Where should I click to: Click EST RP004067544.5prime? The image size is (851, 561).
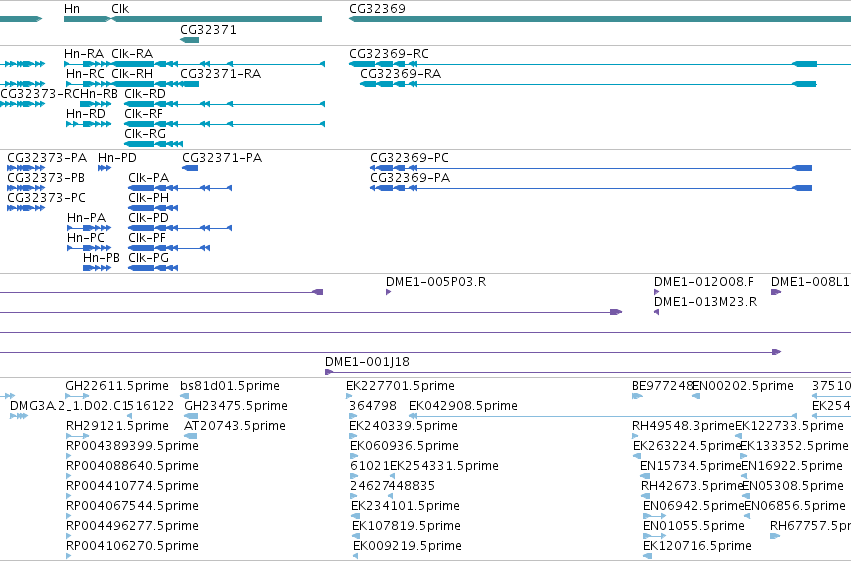(x=132, y=507)
